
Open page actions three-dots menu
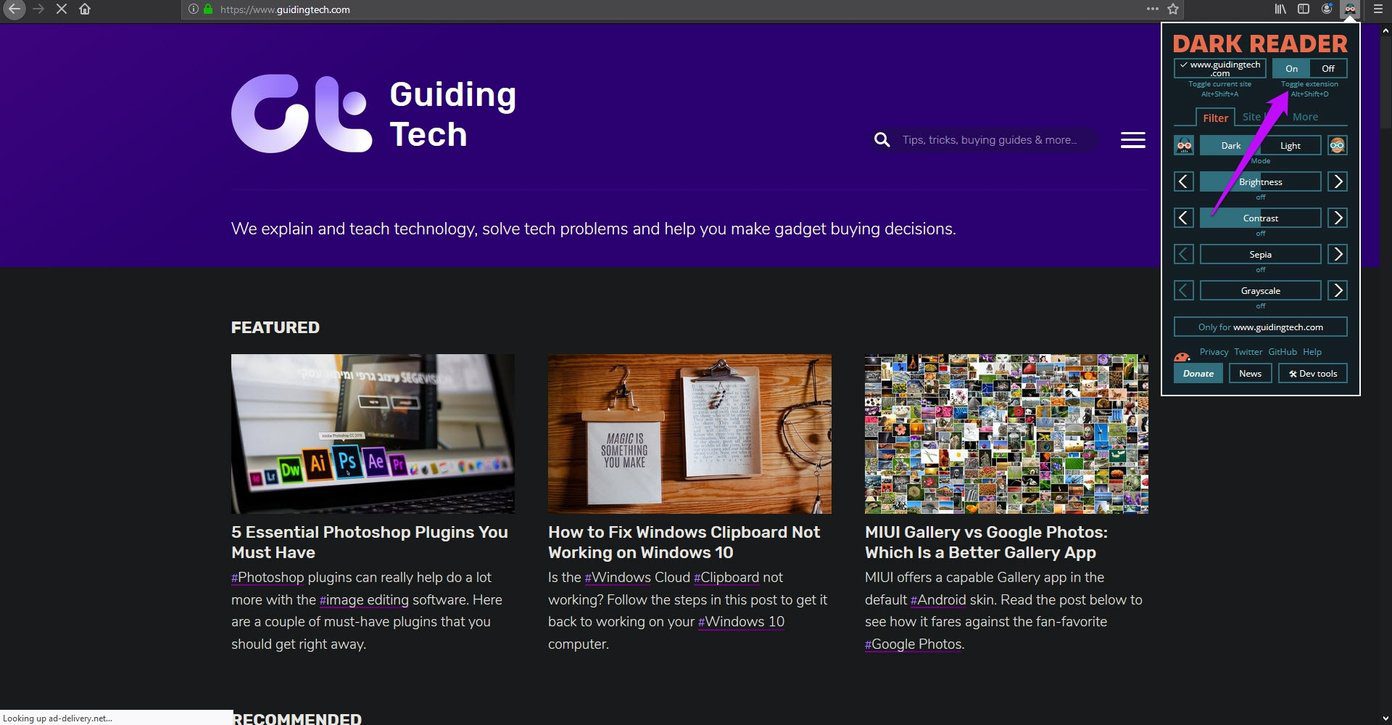point(1152,9)
